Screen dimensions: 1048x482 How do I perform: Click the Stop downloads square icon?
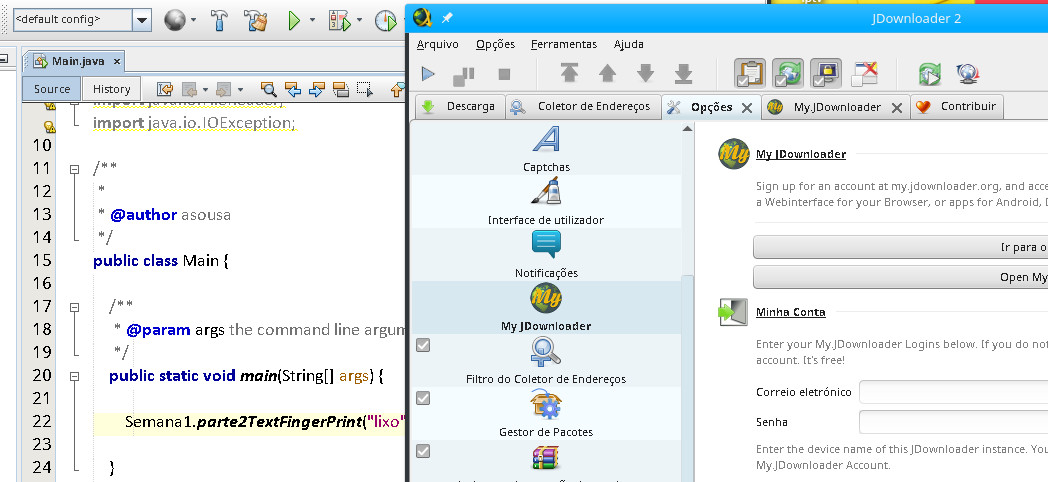tap(505, 74)
